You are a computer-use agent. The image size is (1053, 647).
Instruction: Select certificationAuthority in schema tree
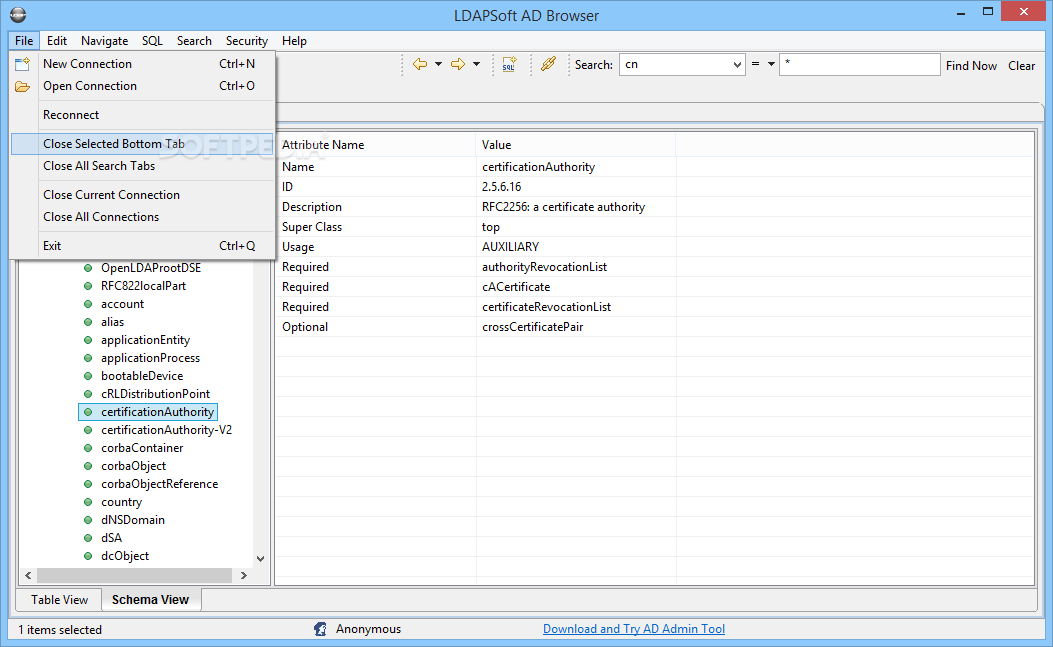coord(157,412)
